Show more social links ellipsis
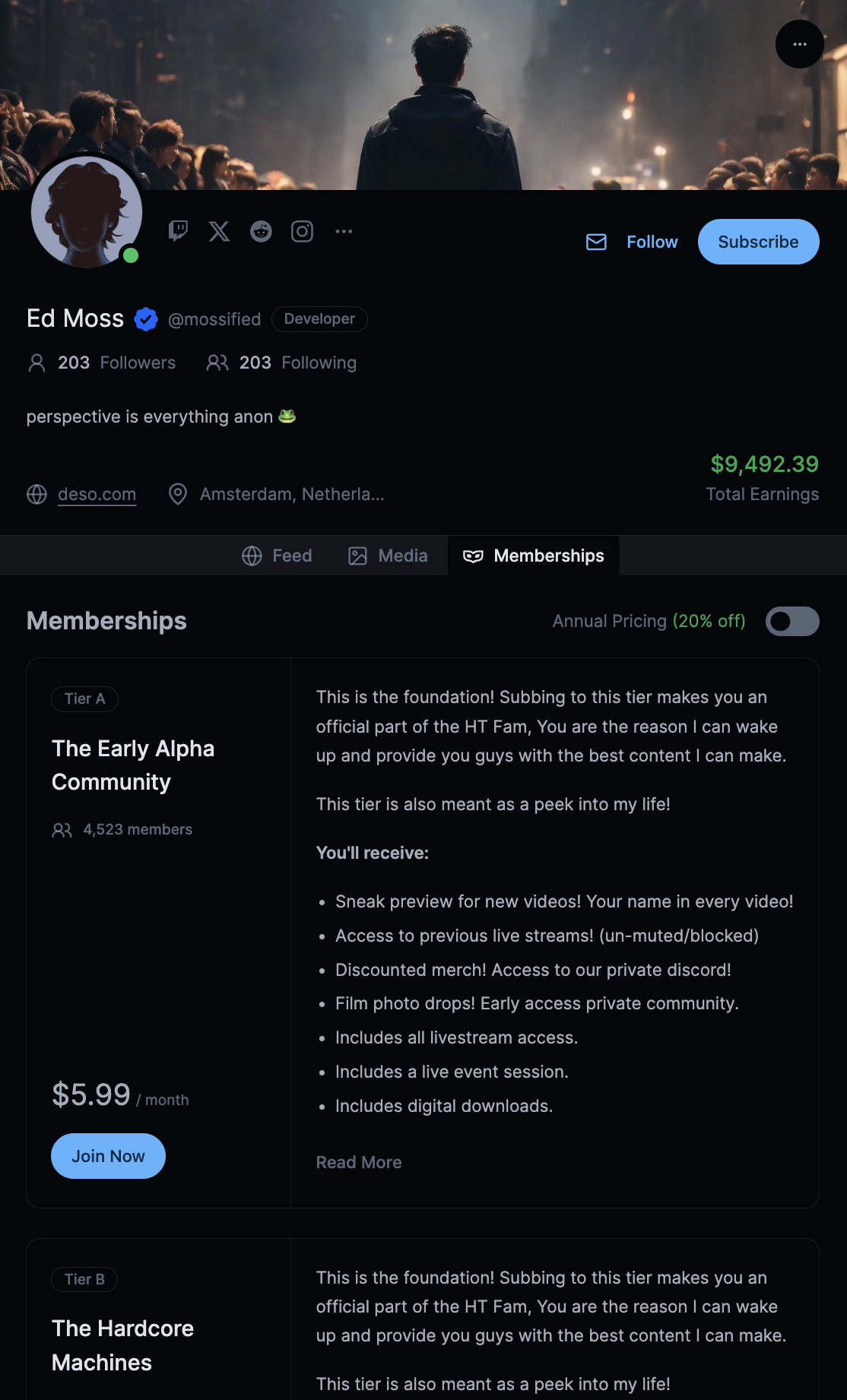 [x=344, y=231]
